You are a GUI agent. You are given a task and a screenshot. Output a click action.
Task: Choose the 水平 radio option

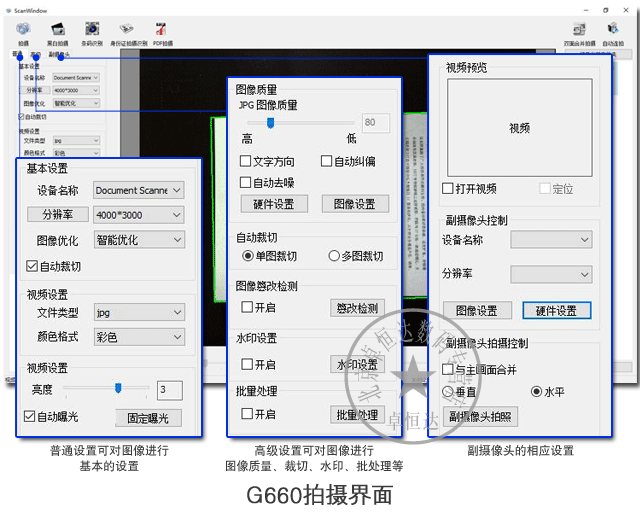click(536, 392)
